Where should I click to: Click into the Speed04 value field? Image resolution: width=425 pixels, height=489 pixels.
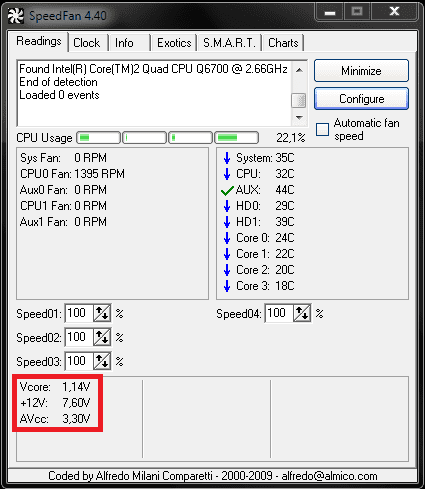(x=279, y=313)
